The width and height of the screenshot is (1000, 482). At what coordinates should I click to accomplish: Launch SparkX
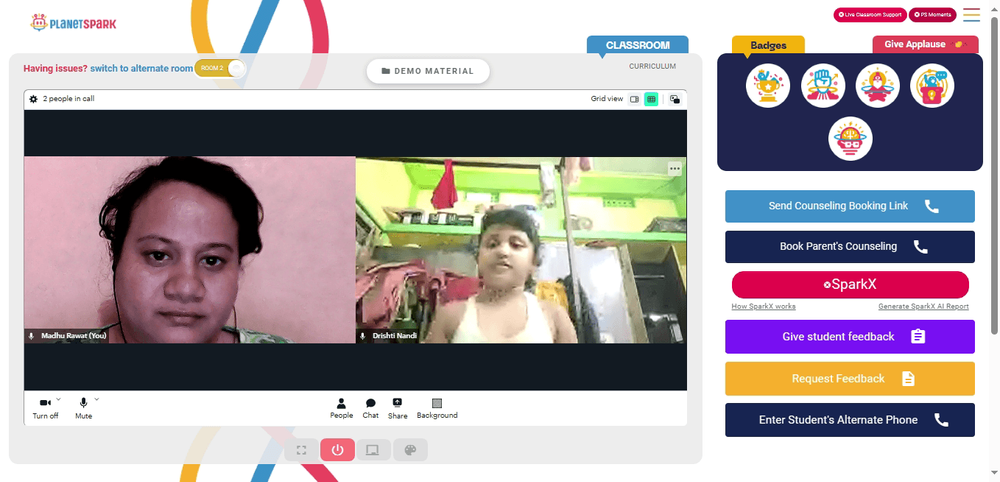pos(850,285)
